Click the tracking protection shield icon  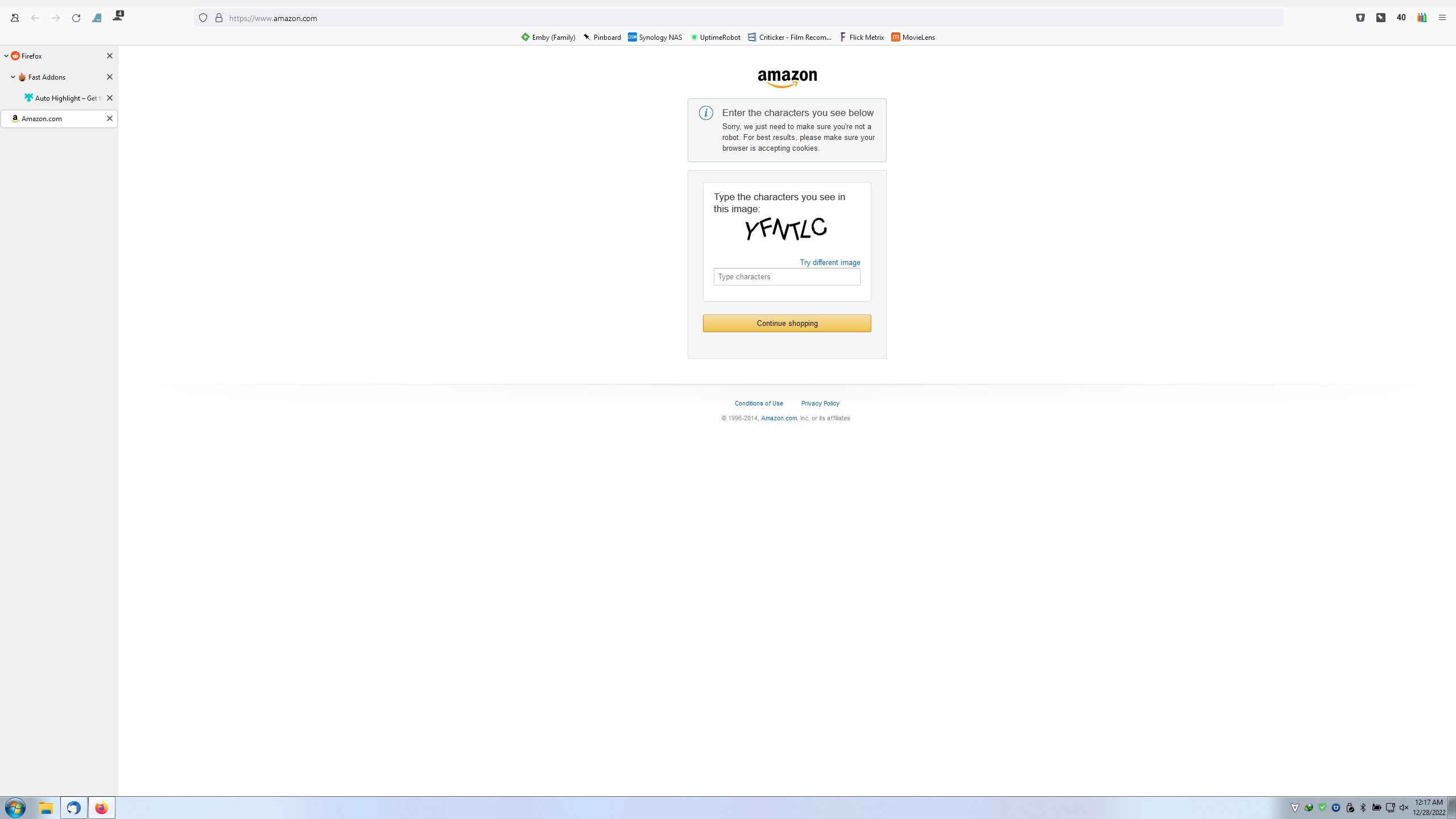pyautogui.click(x=203, y=18)
